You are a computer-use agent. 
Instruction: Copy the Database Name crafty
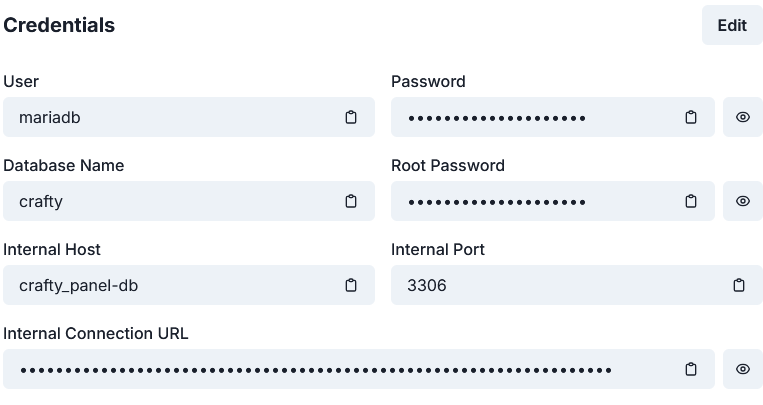[351, 201]
